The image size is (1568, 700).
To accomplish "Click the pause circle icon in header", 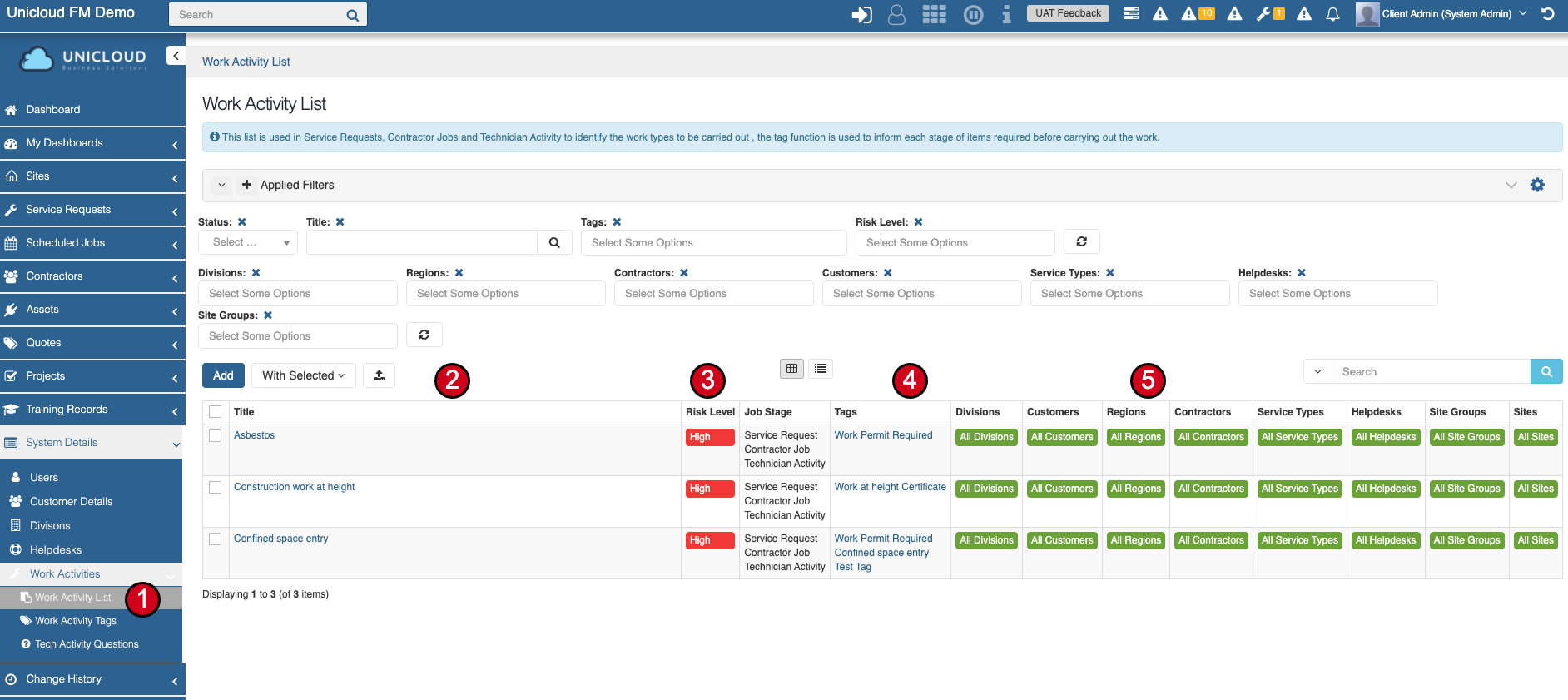I will pyautogui.click(x=973, y=14).
